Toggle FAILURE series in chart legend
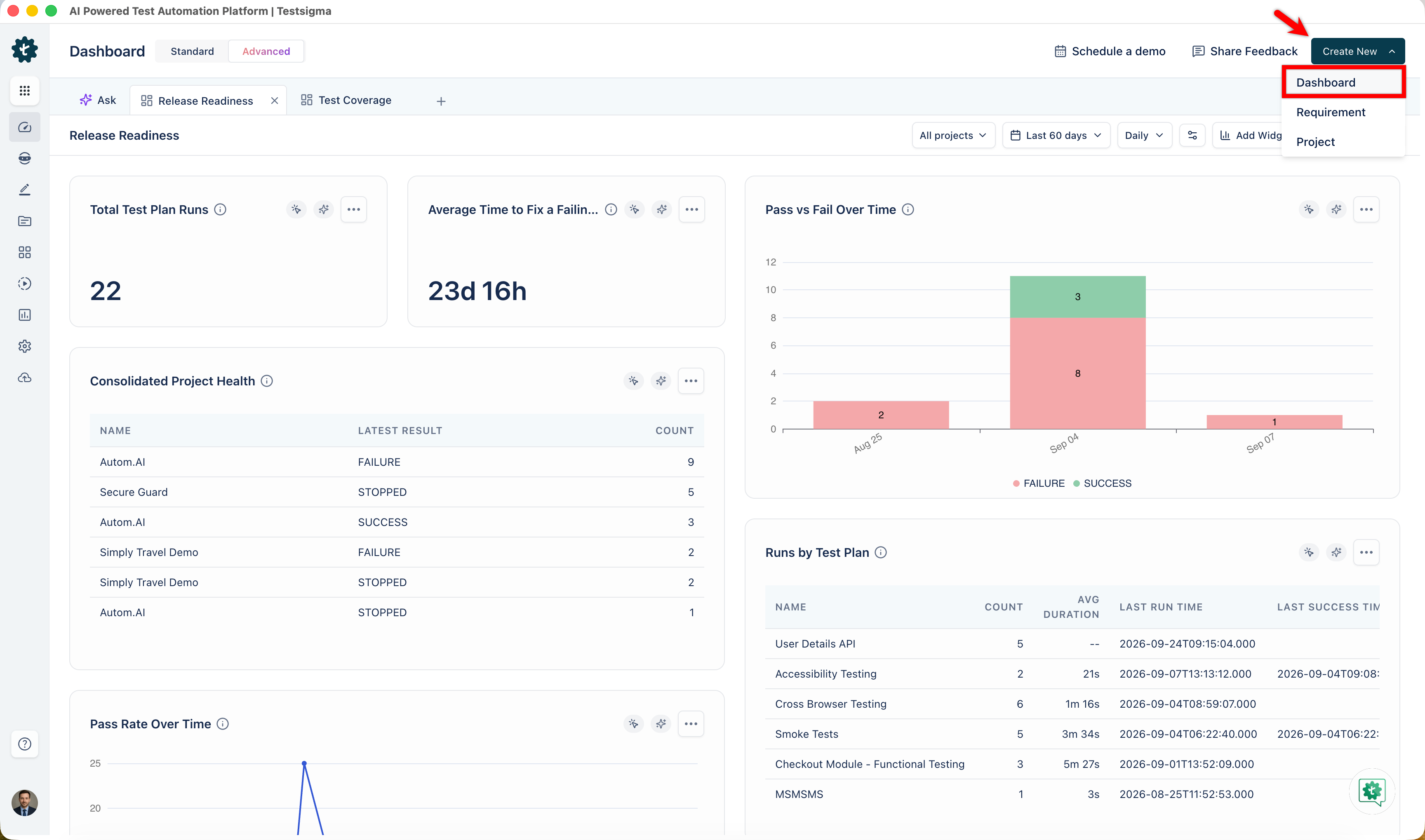1425x840 pixels. (x=1039, y=483)
